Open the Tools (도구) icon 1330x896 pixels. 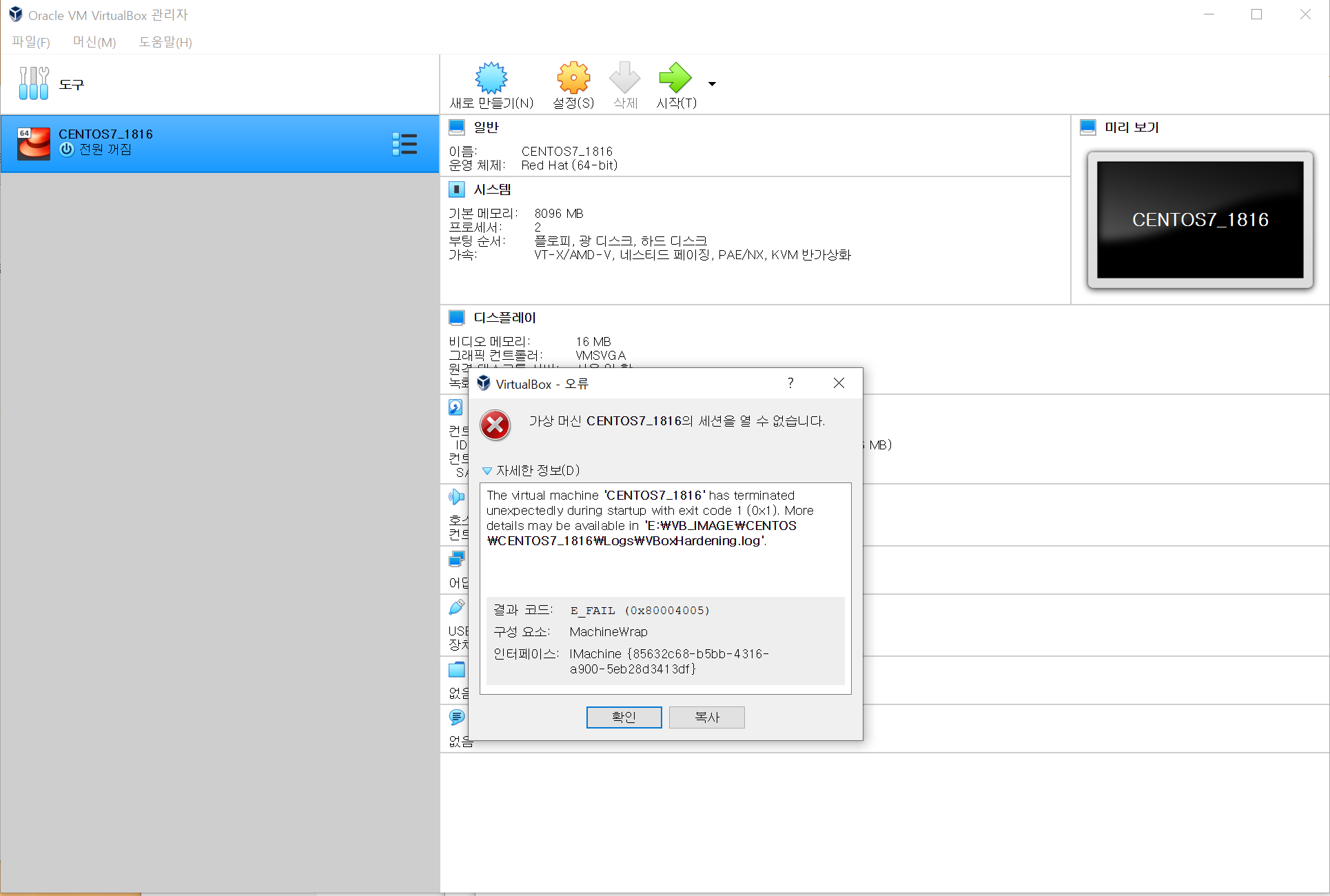pyautogui.click(x=34, y=83)
